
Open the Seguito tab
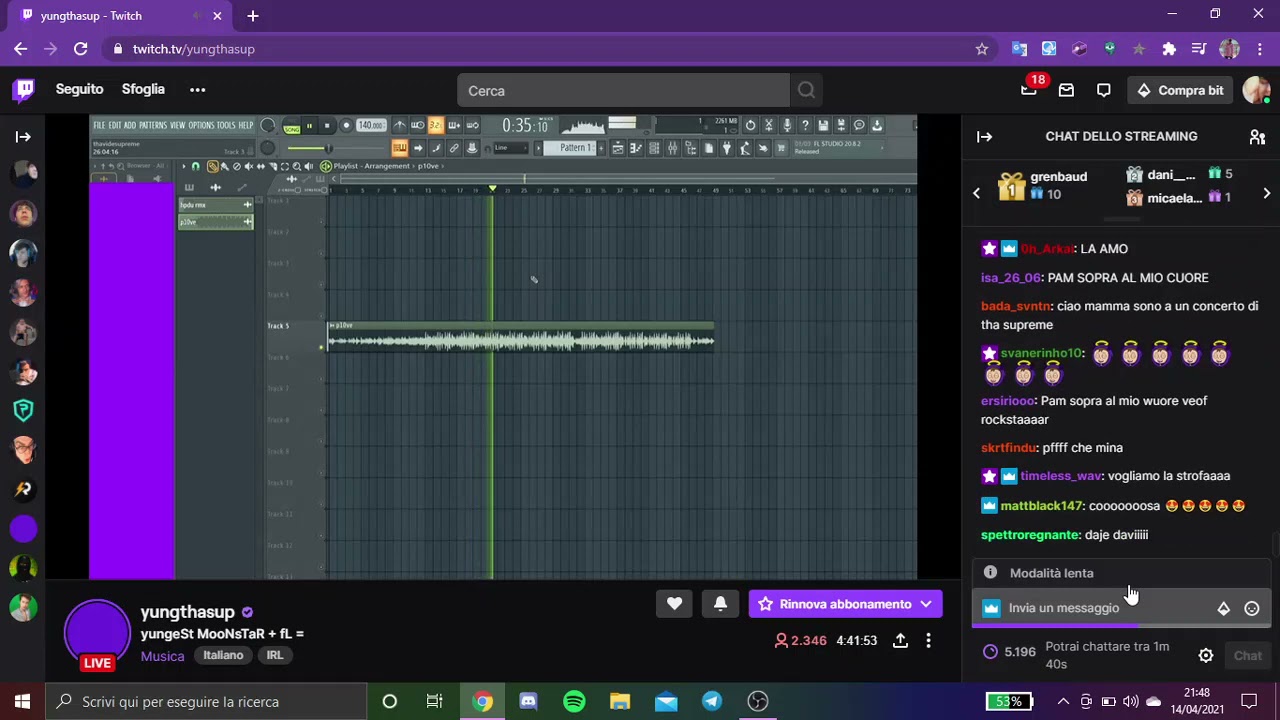(80, 89)
